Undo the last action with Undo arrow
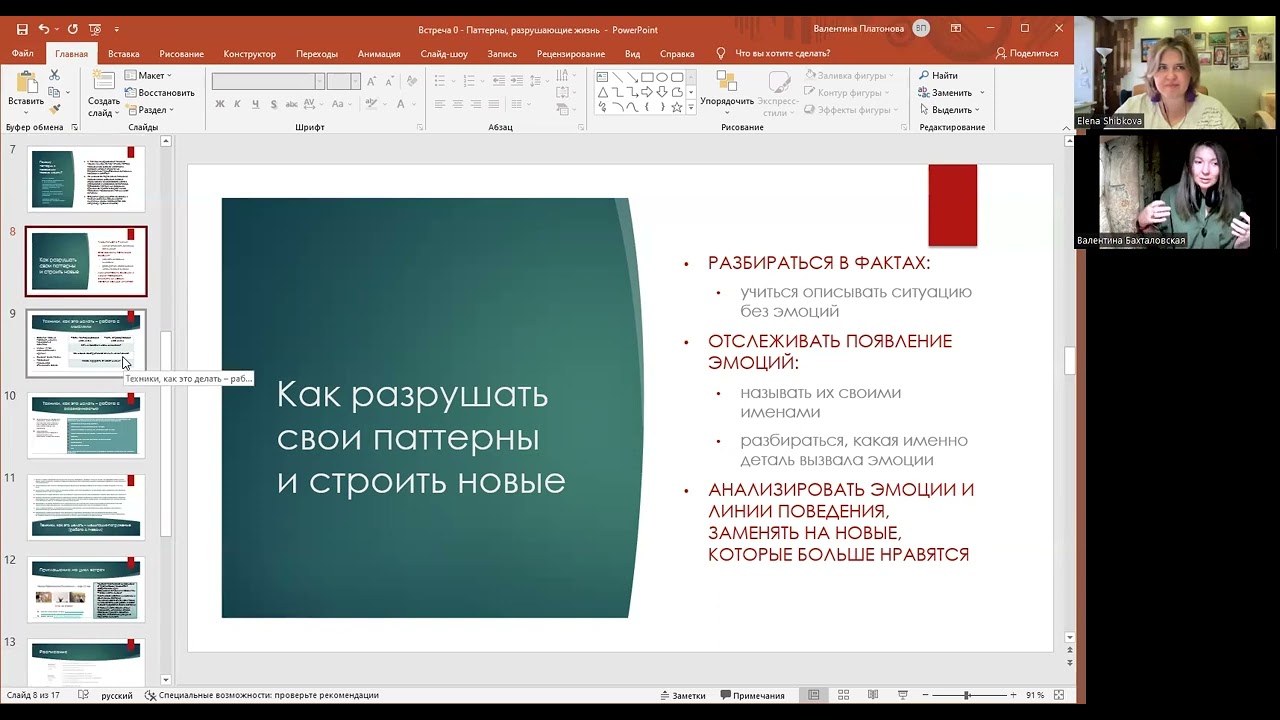Image resolution: width=1280 pixels, height=720 pixels. coord(44,30)
